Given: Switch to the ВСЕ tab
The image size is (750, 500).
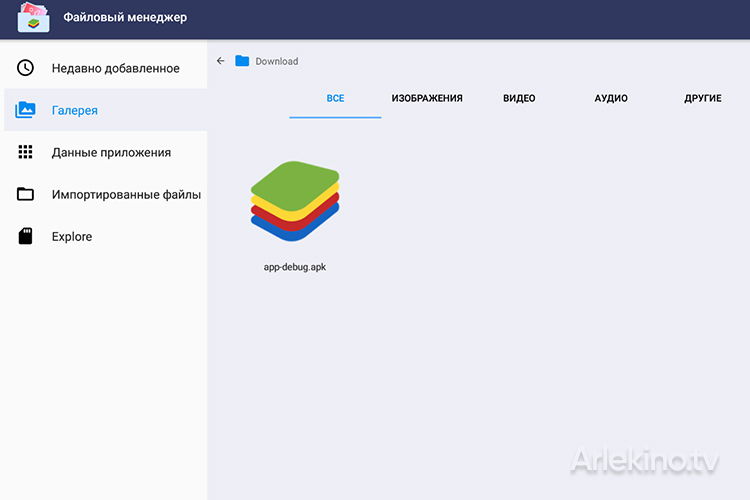Looking at the screenshot, I should pos(335,99).
